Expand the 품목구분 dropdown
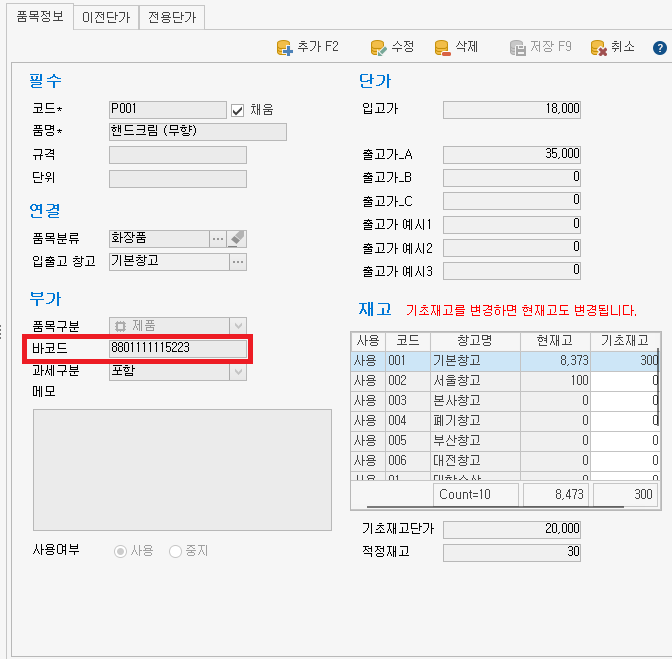 point(237,326)
